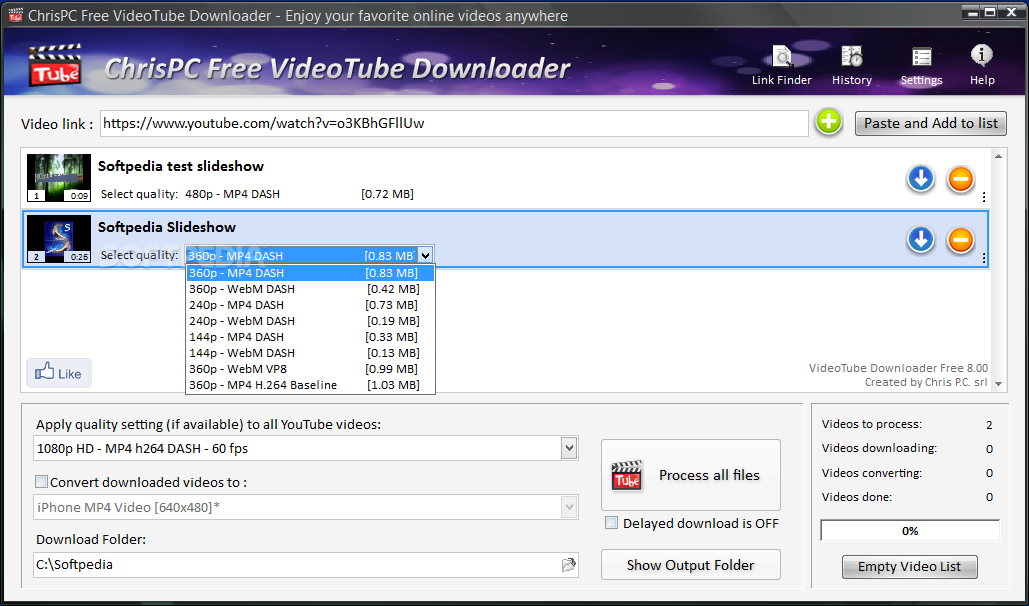Click the 480p - MP4 DASH quality text

(x=232, y=194)
